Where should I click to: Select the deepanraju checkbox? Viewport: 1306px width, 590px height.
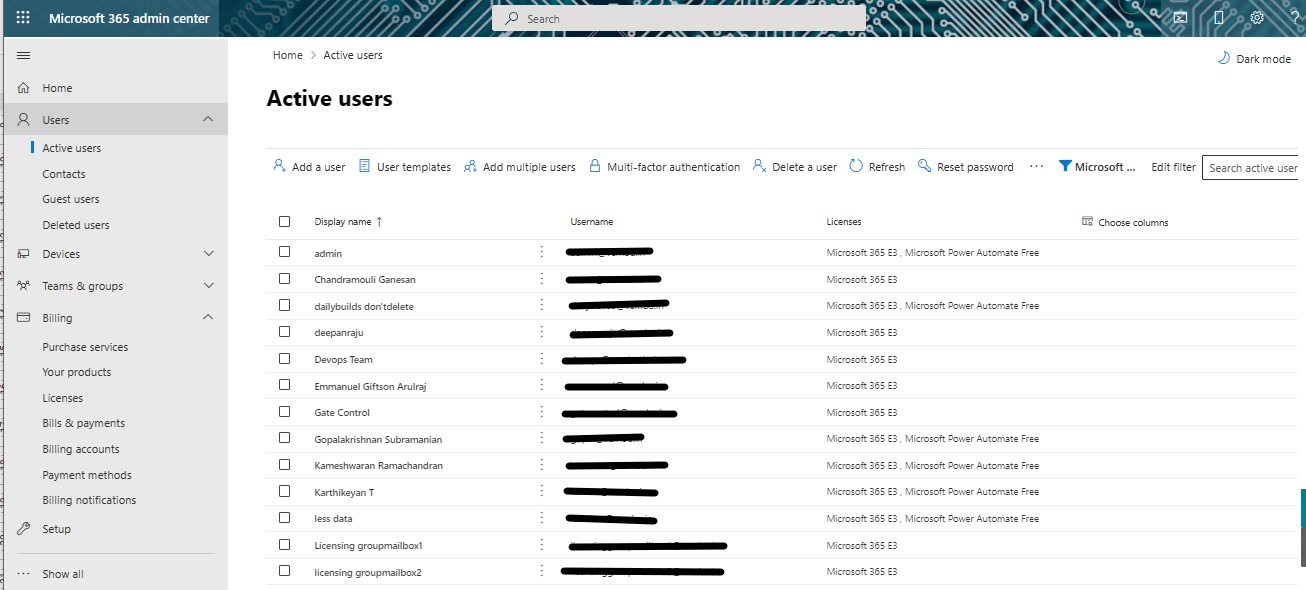pyautogui.click(x=285, y=332)
